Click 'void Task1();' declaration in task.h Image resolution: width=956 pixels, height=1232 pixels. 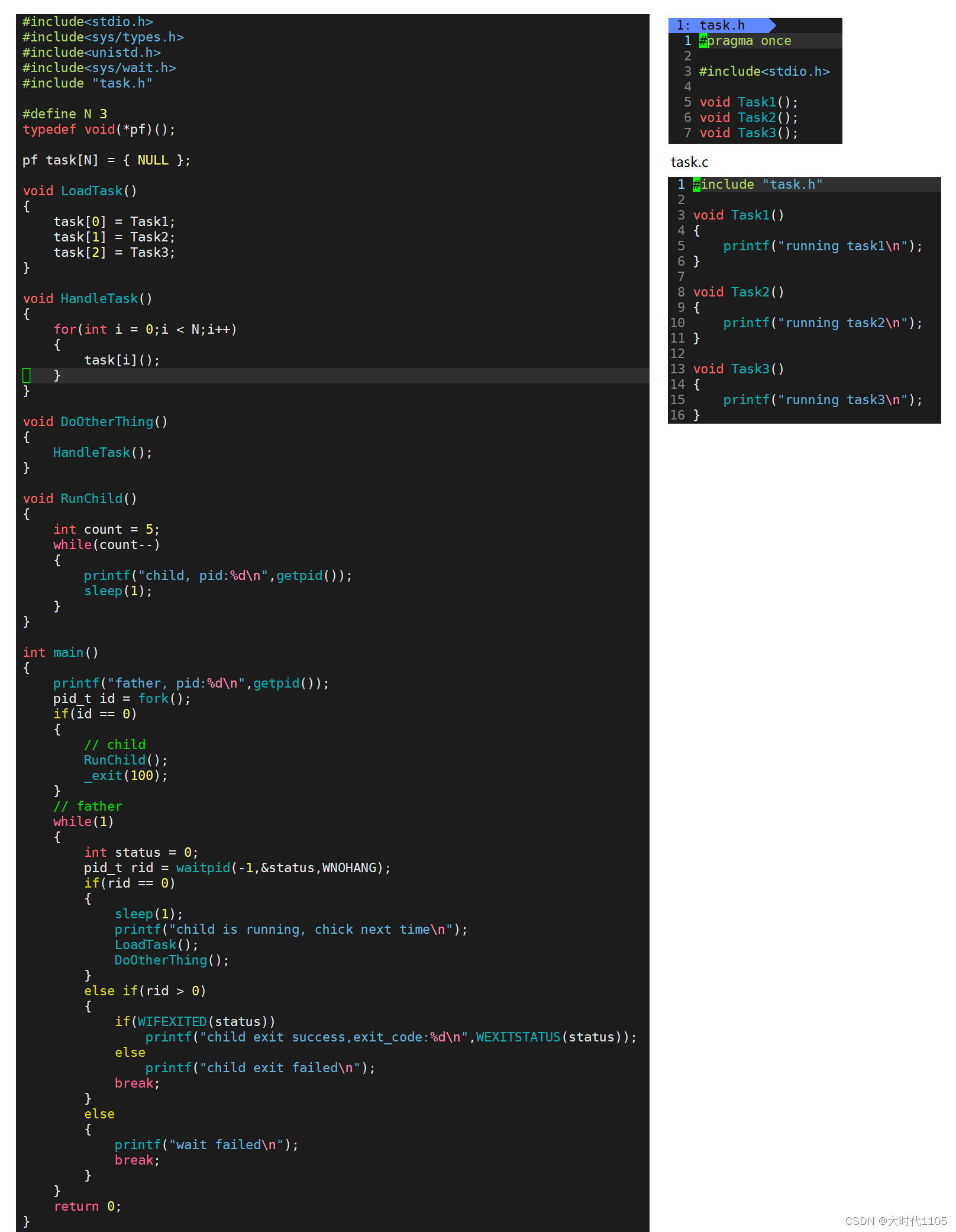(x=749, y=102)
